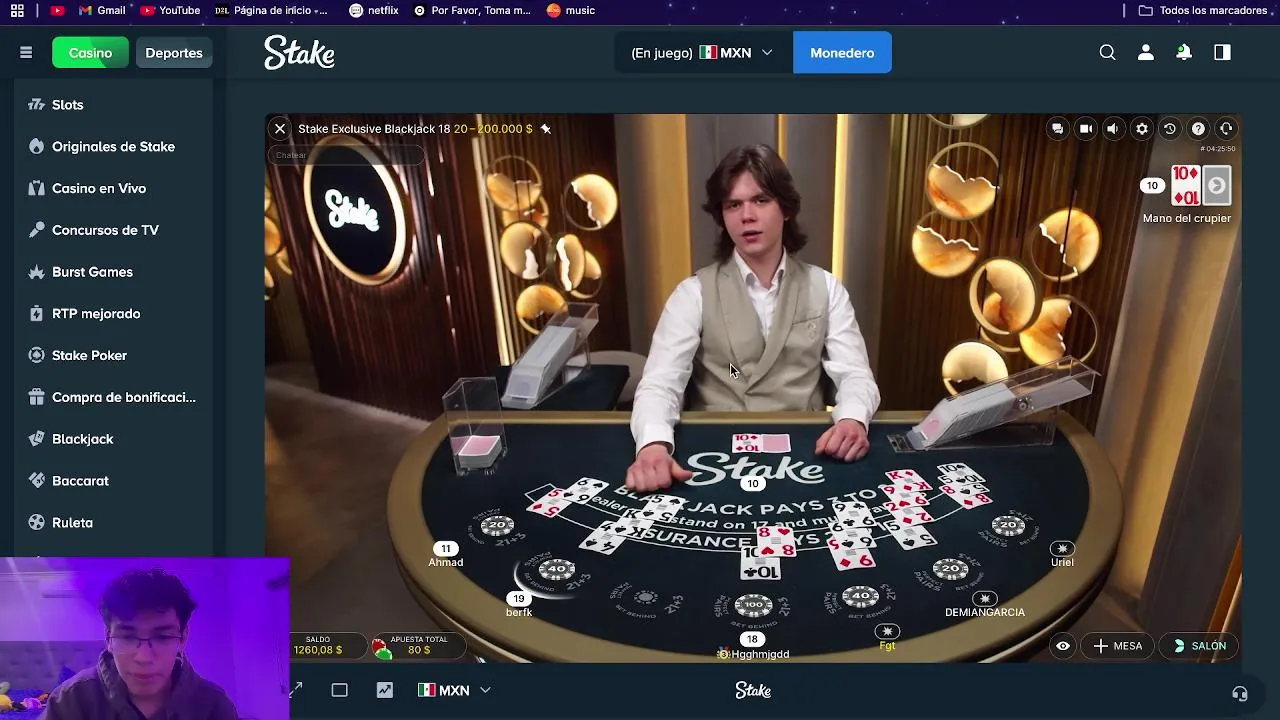Open the hamburger sidebar menu
The height and width of the screenshot is (720, 1280).
click(x=26, y=53)
